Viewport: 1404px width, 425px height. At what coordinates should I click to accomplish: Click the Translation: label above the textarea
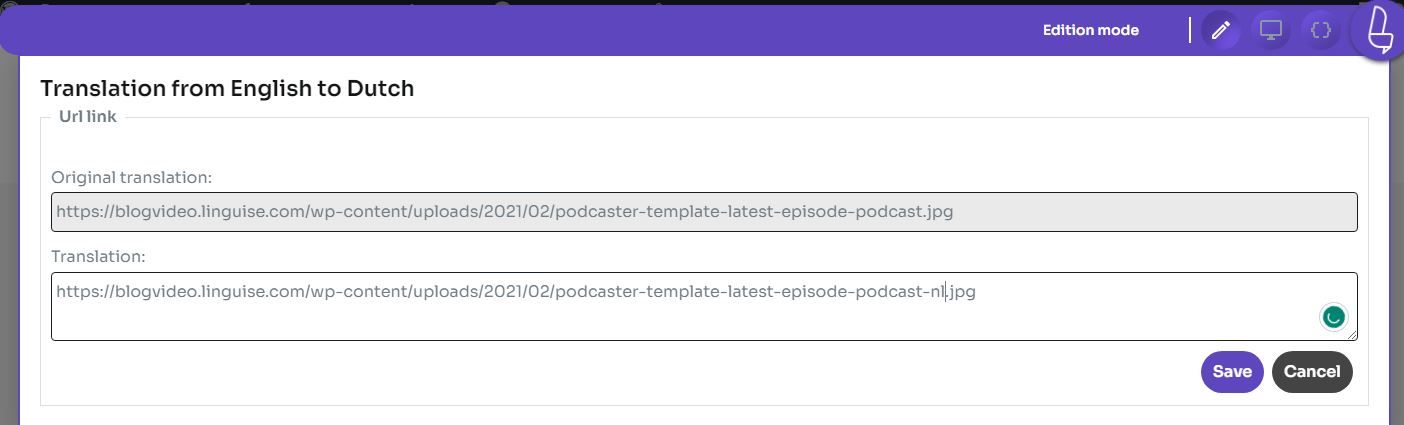click(x=98, y=257)
